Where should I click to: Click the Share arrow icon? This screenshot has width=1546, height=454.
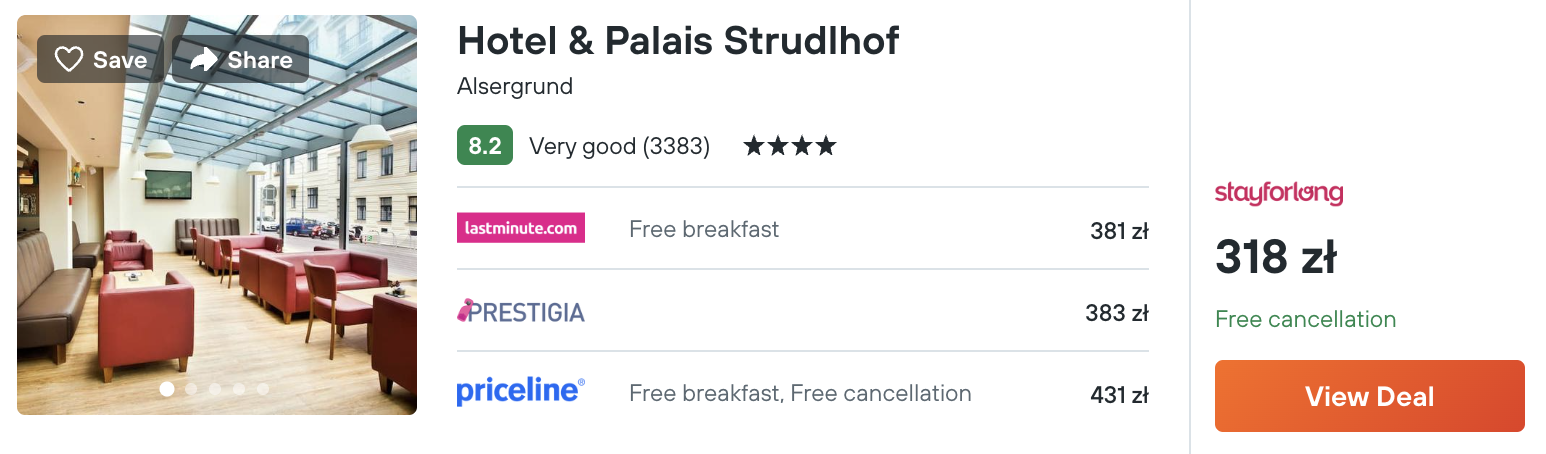click(204, 60)
